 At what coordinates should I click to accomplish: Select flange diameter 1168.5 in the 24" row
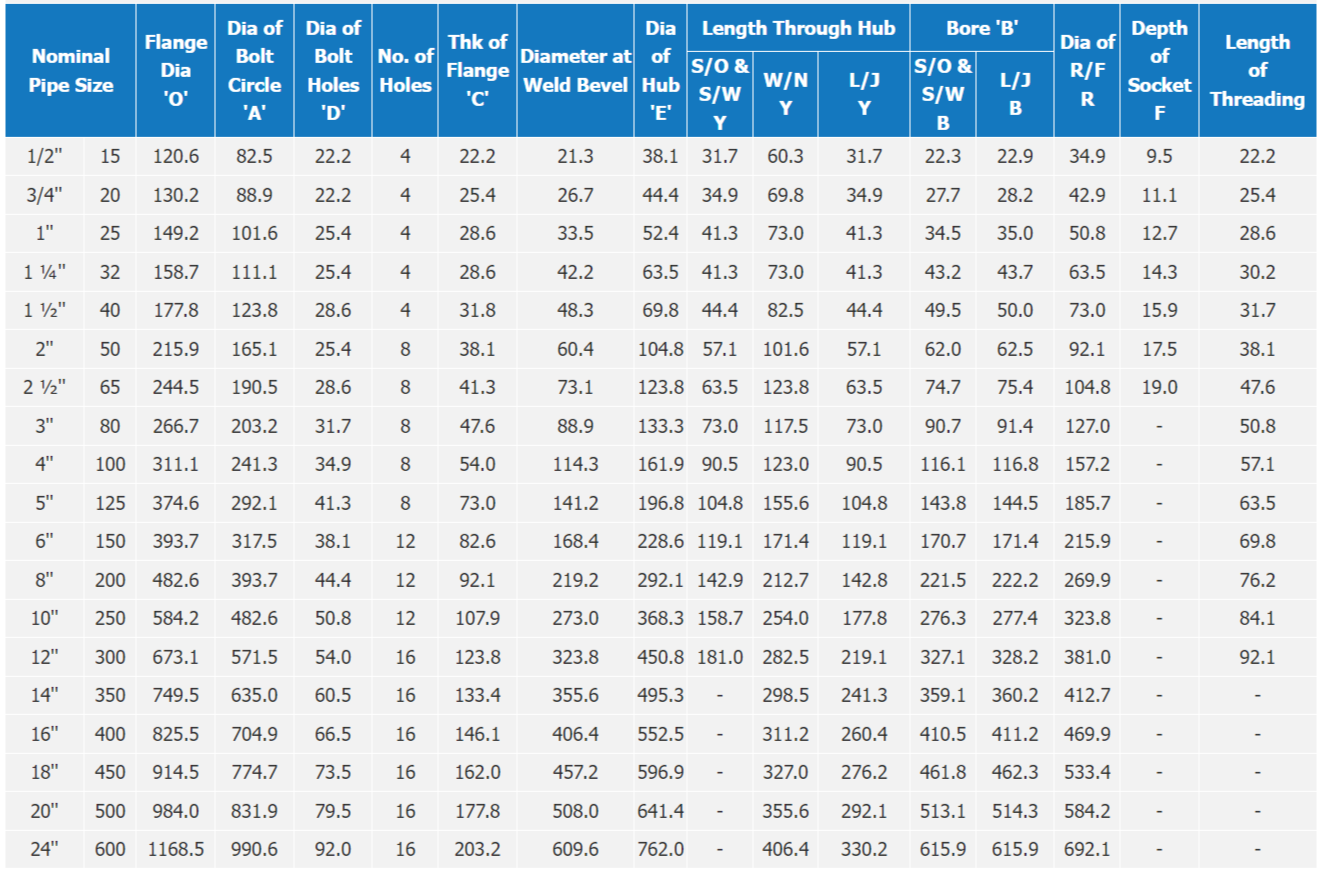click(176, 850)
